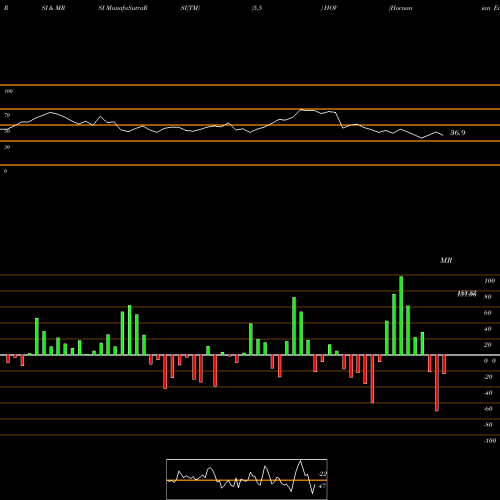Click the -20 label on the MR axis

pos(488,377)
